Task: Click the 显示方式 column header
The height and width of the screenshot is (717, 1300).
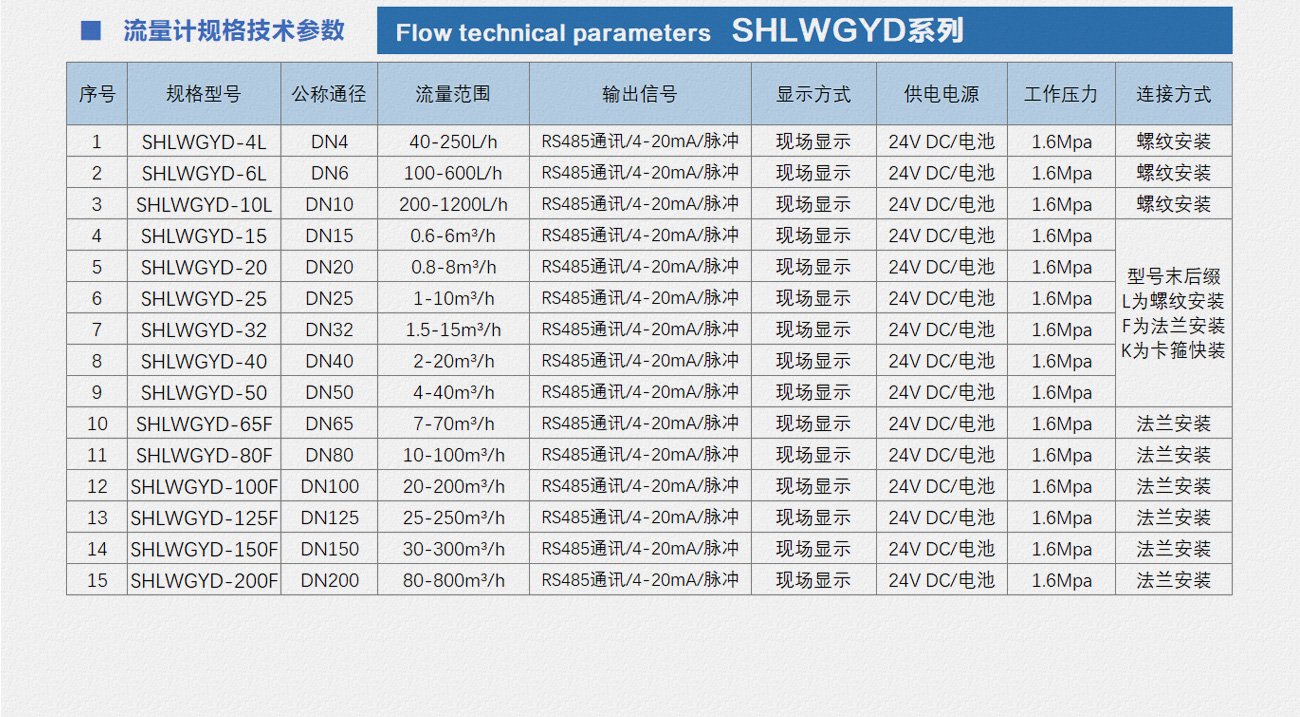Action: pos(814,94)
